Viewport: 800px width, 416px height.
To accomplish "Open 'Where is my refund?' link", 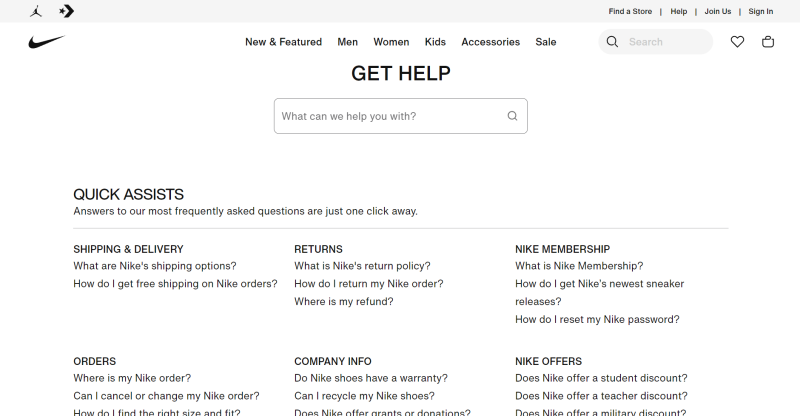I will pyautogui.click(x=343, y=302).
